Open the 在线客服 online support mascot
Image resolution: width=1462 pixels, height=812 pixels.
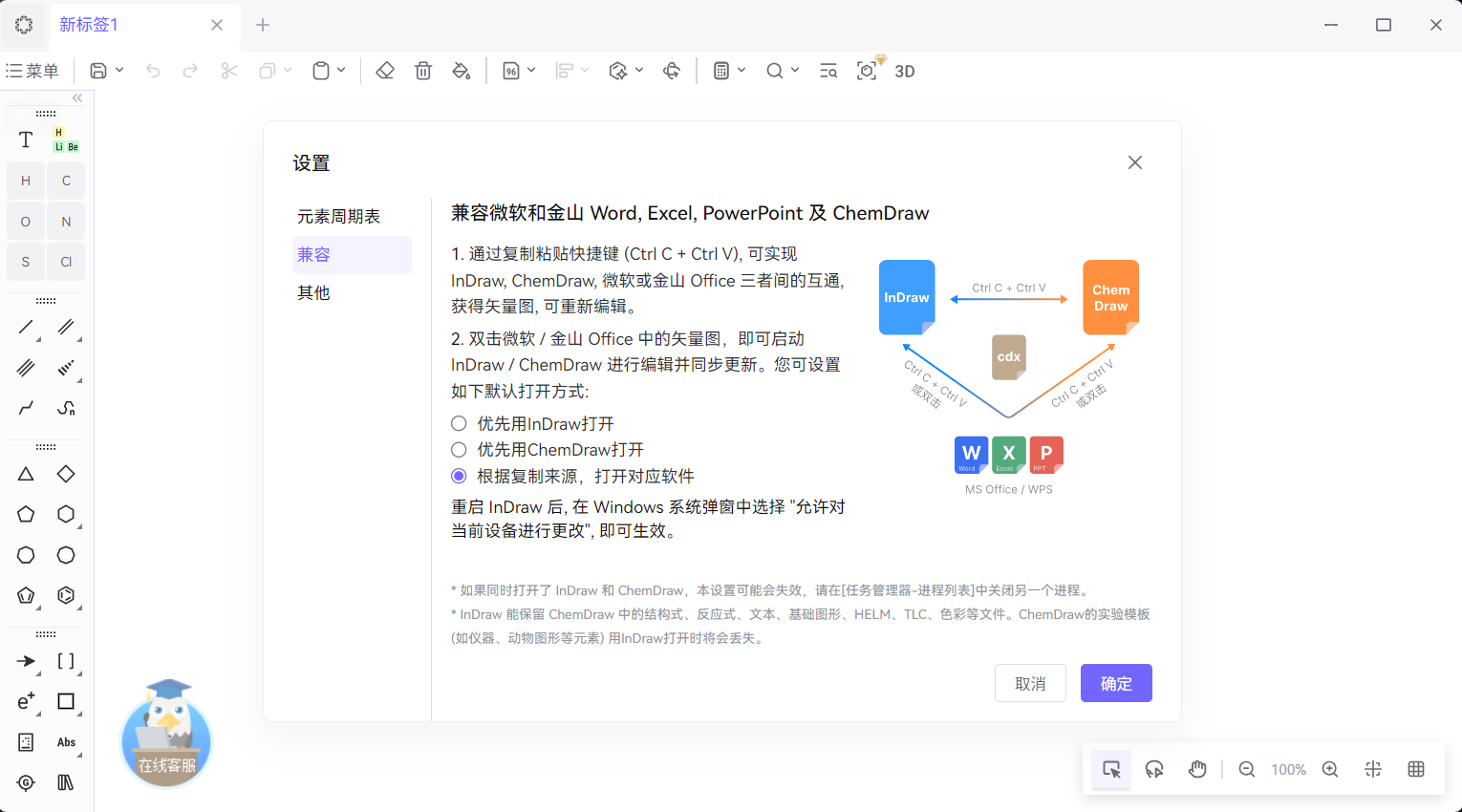point(166,734)
